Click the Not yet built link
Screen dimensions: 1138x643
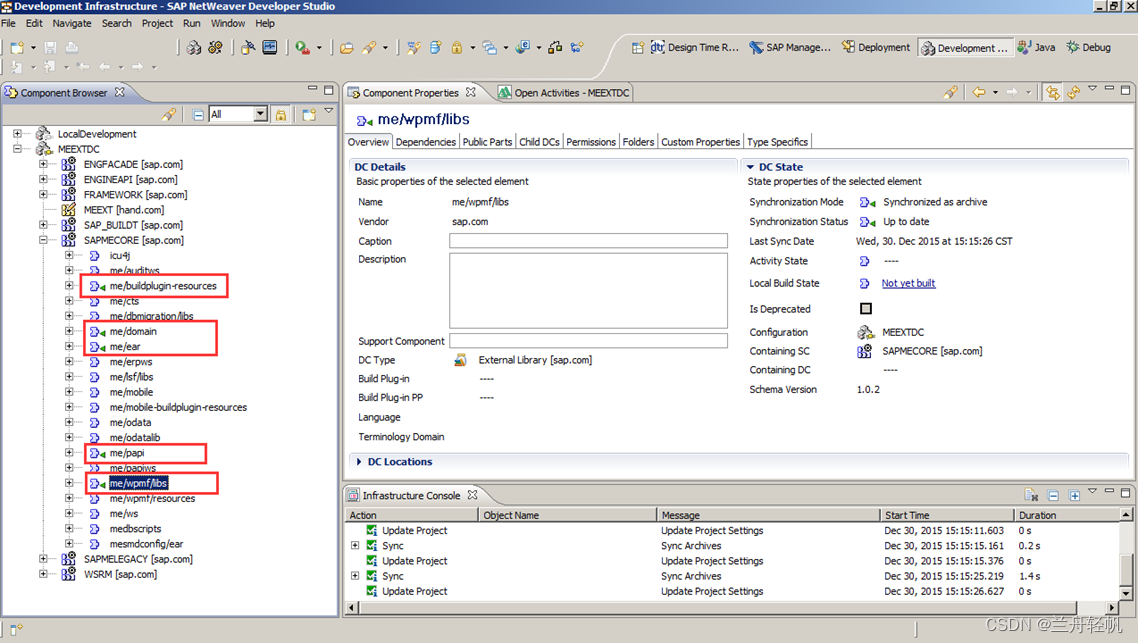coord(908,283)
